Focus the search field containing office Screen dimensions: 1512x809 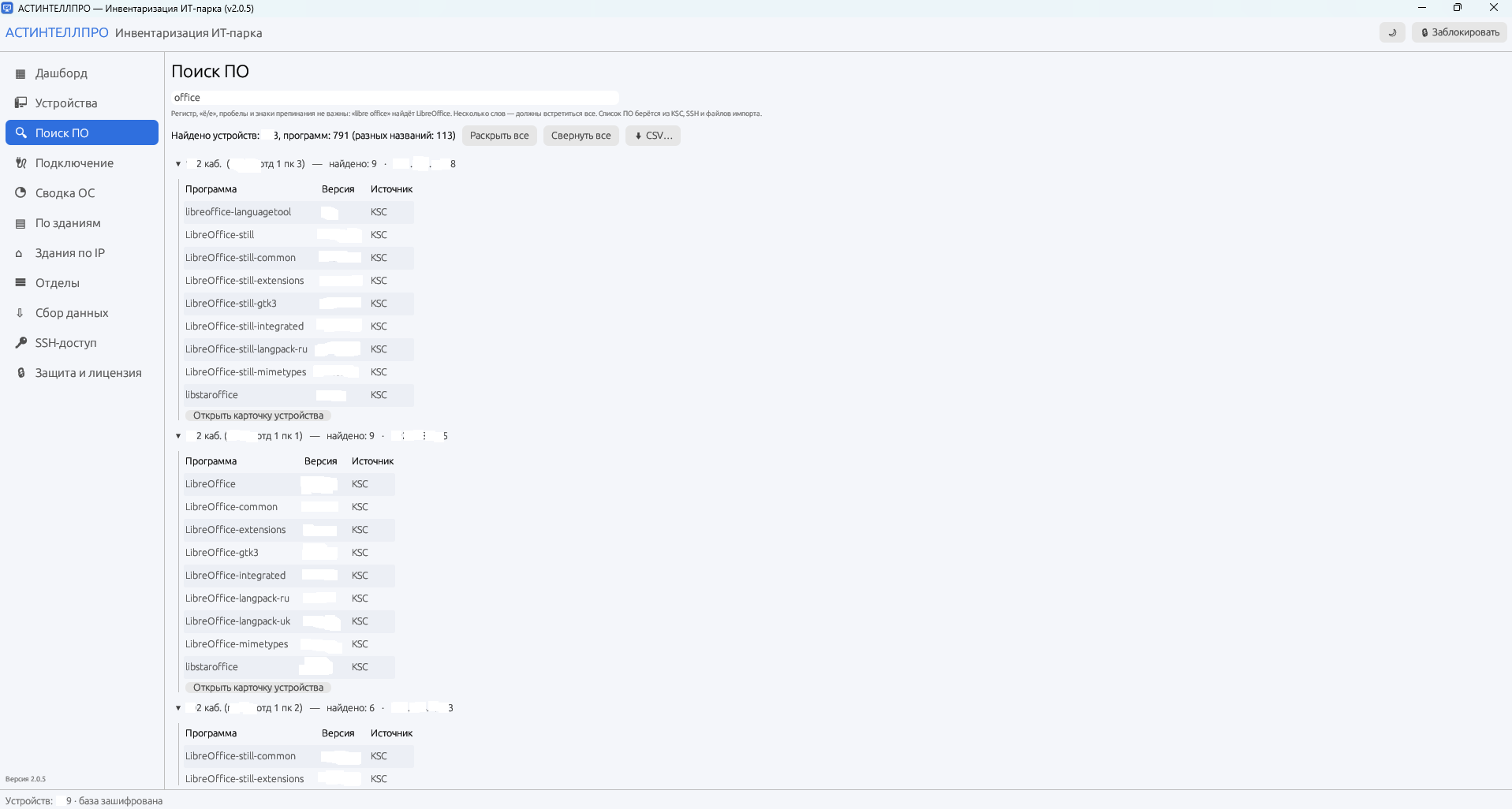pyautogui.click(x=394, y=98)
